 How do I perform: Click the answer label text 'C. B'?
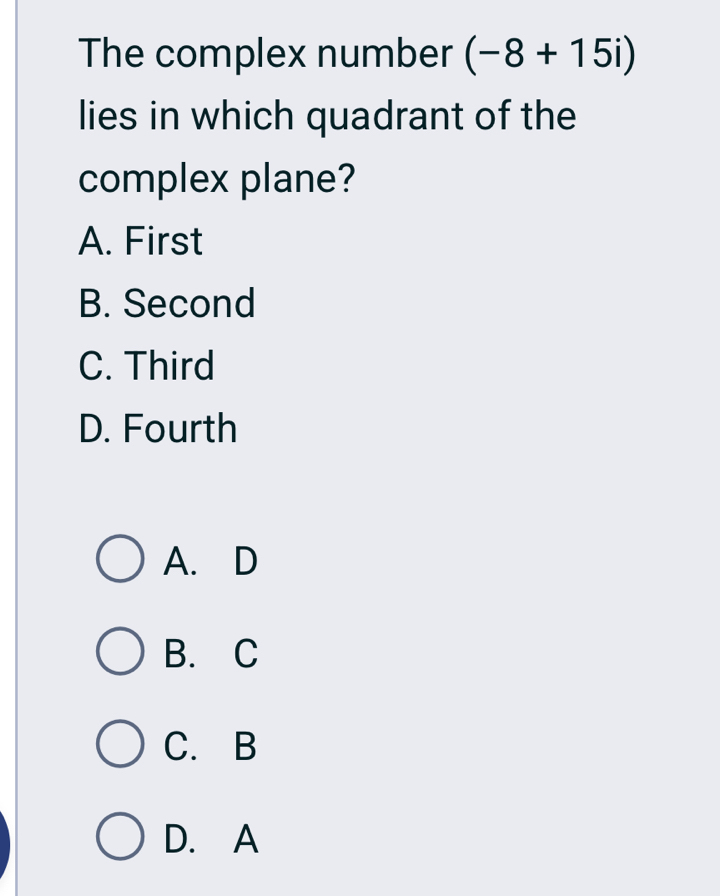click(211, 746)
